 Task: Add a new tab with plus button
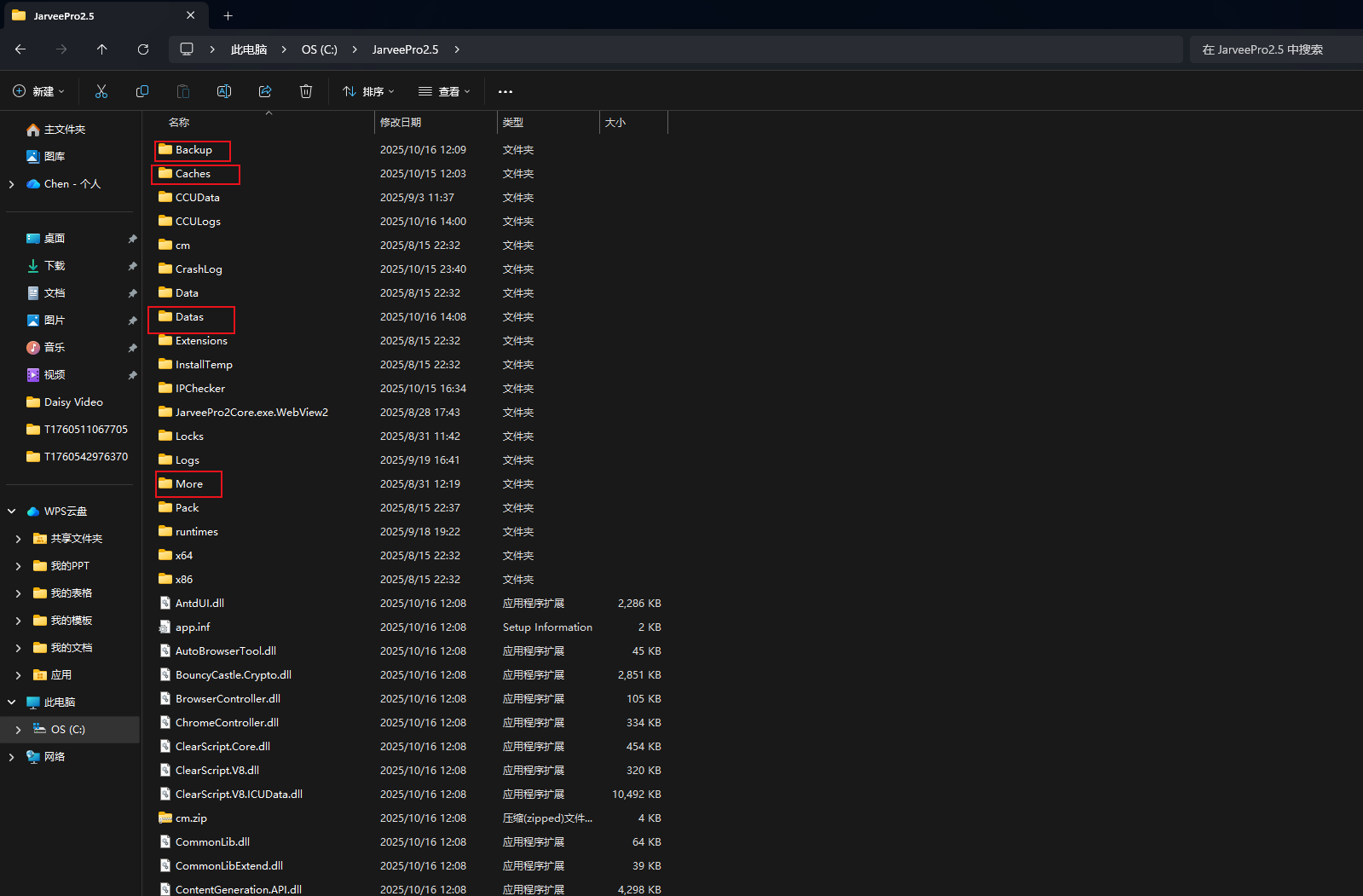(x=228, y=15)
